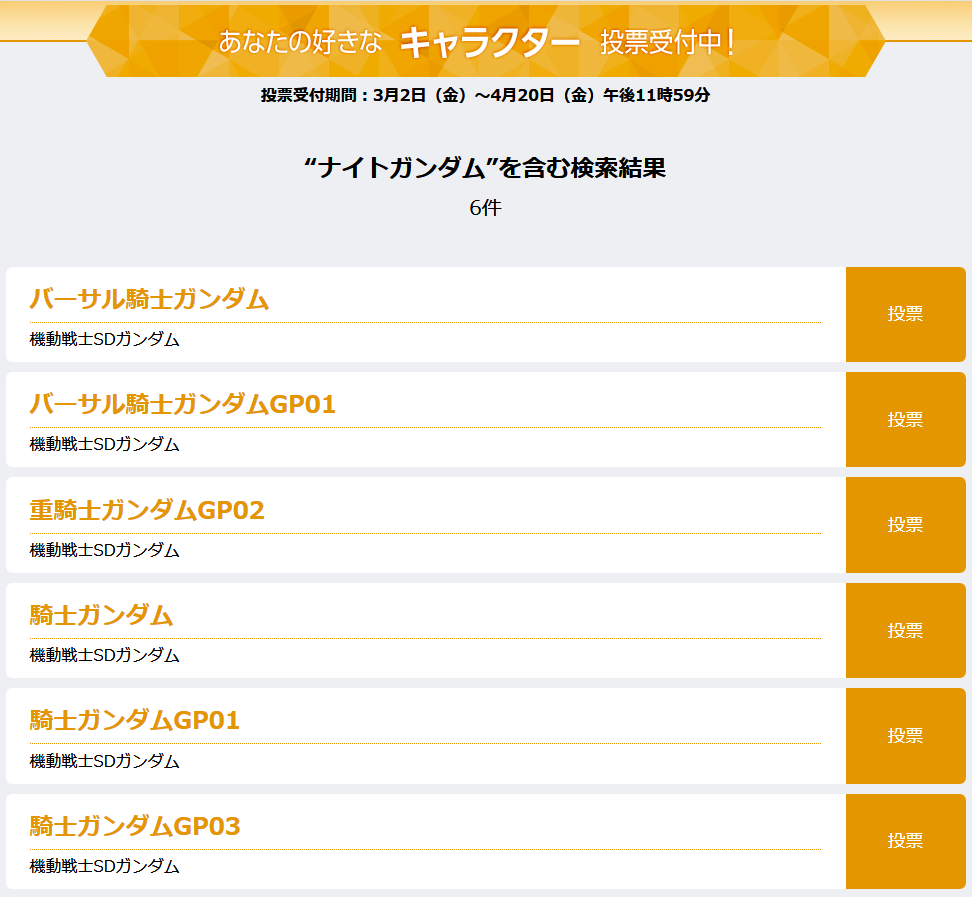Cast vote for 騎士ガンダム
The height and width of the screenshot is (897, 972).
[x=906, y=631]
